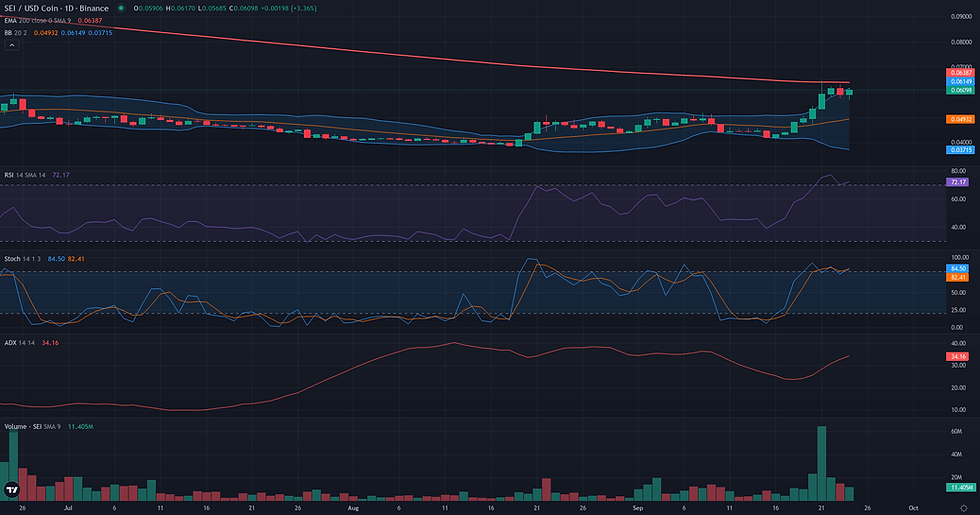Click the 25.00 Stoch scale label

(x=958, y=310)
